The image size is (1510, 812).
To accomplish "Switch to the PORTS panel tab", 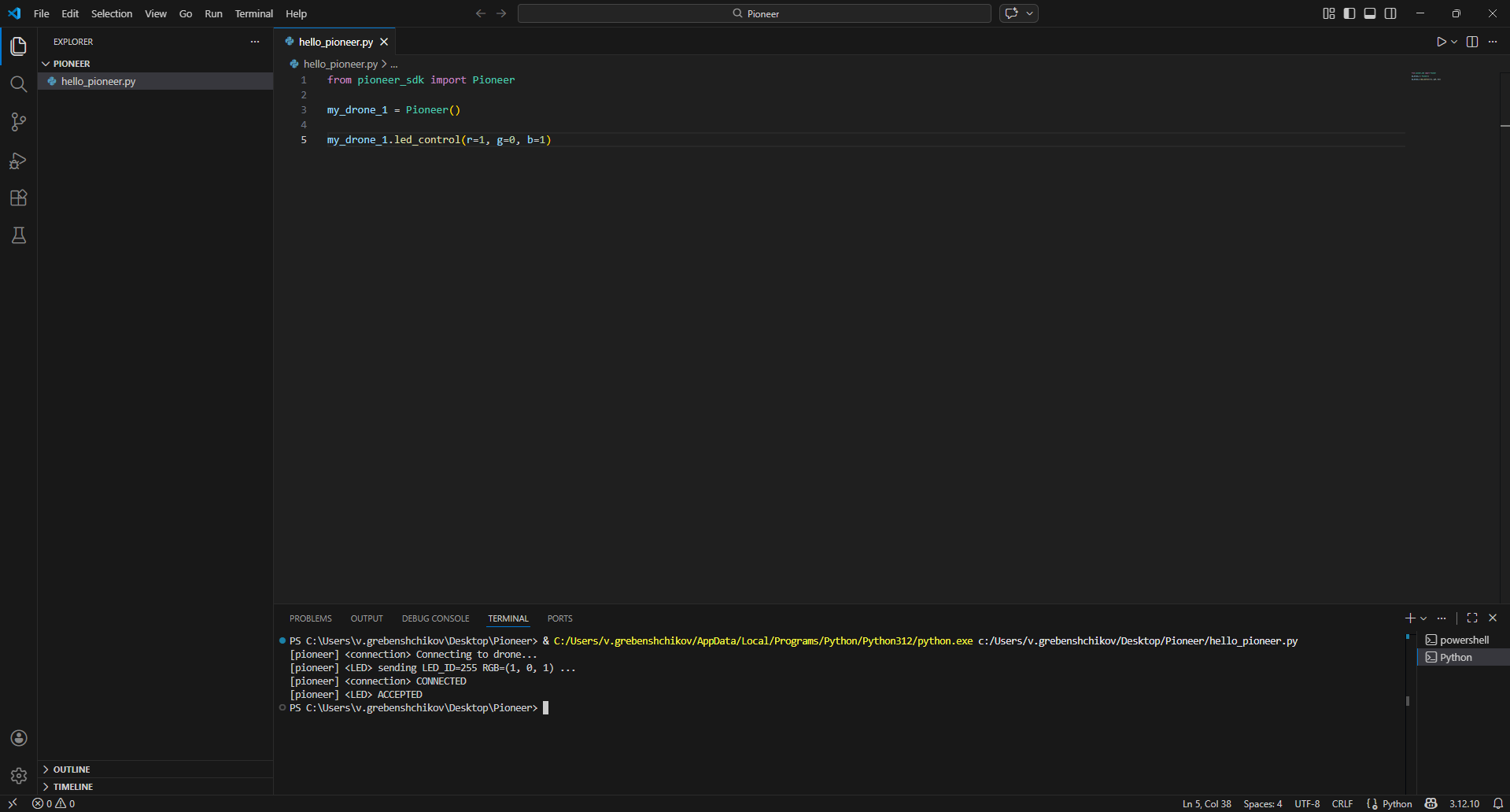I will (x=560, y=618).
